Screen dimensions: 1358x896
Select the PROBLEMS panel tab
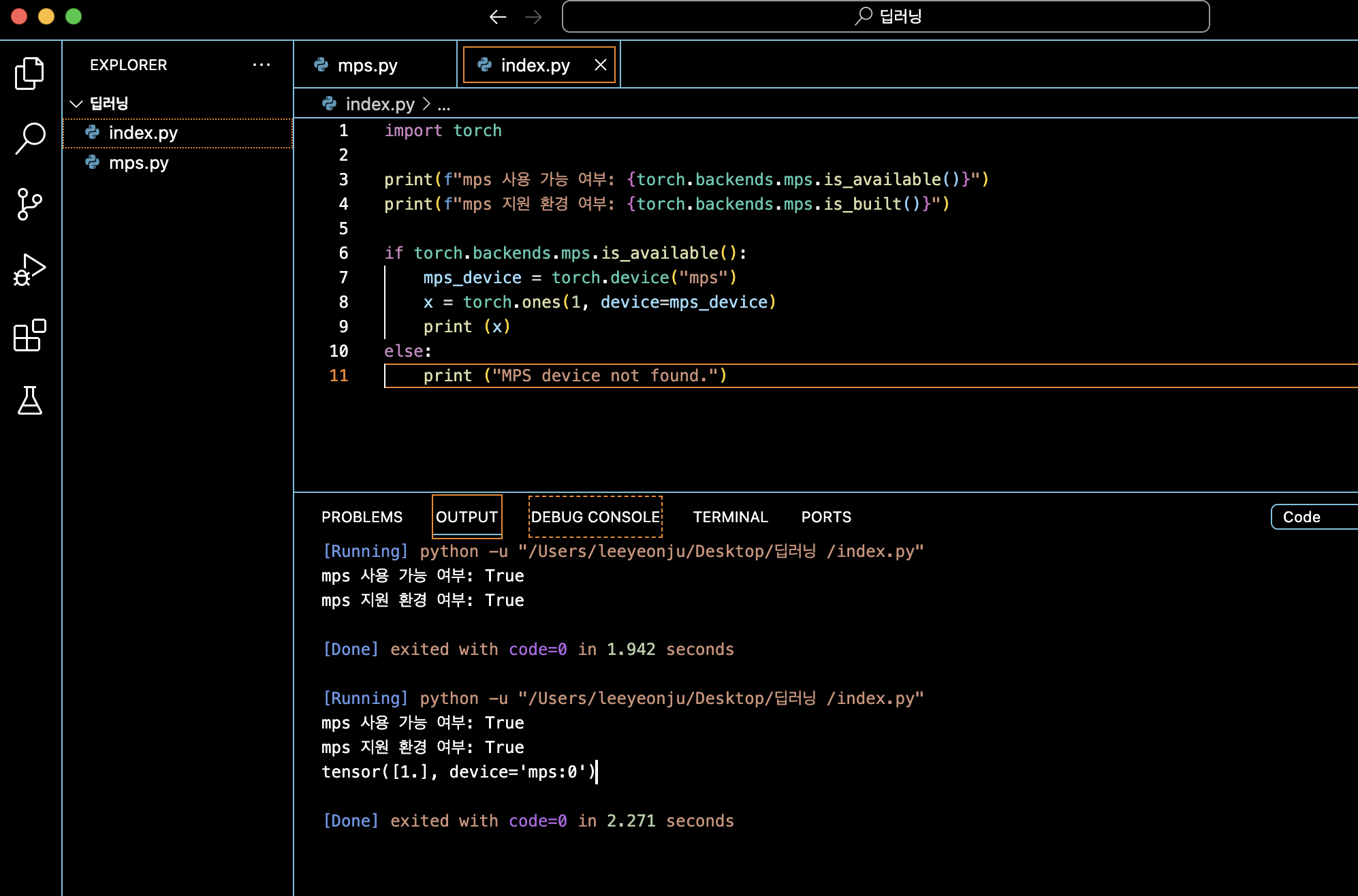pyautogui.click(x=362, y=517)
